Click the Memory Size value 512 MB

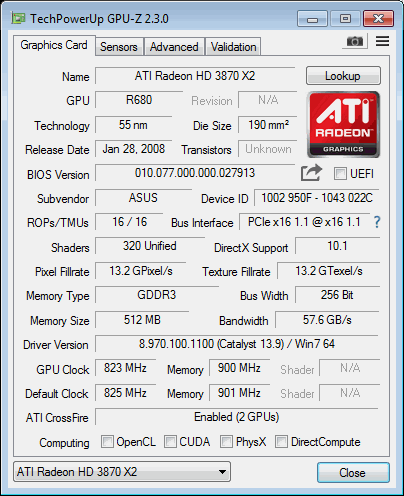click(142, 320)
